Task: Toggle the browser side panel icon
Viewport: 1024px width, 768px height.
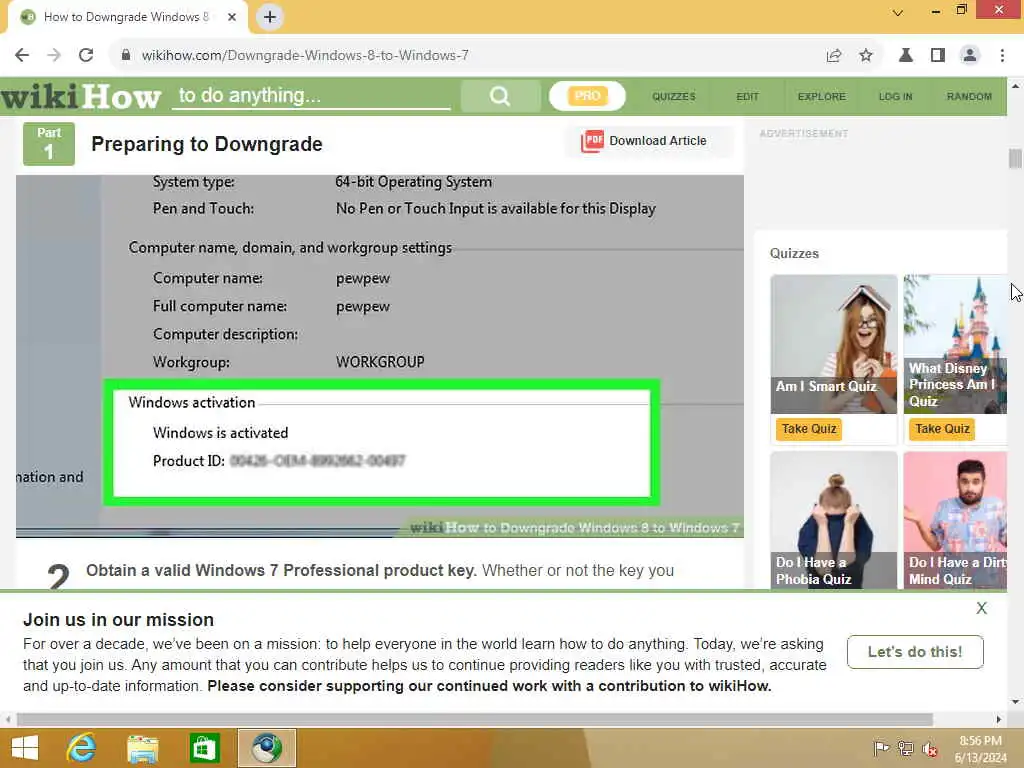Action: coord(938,56)
